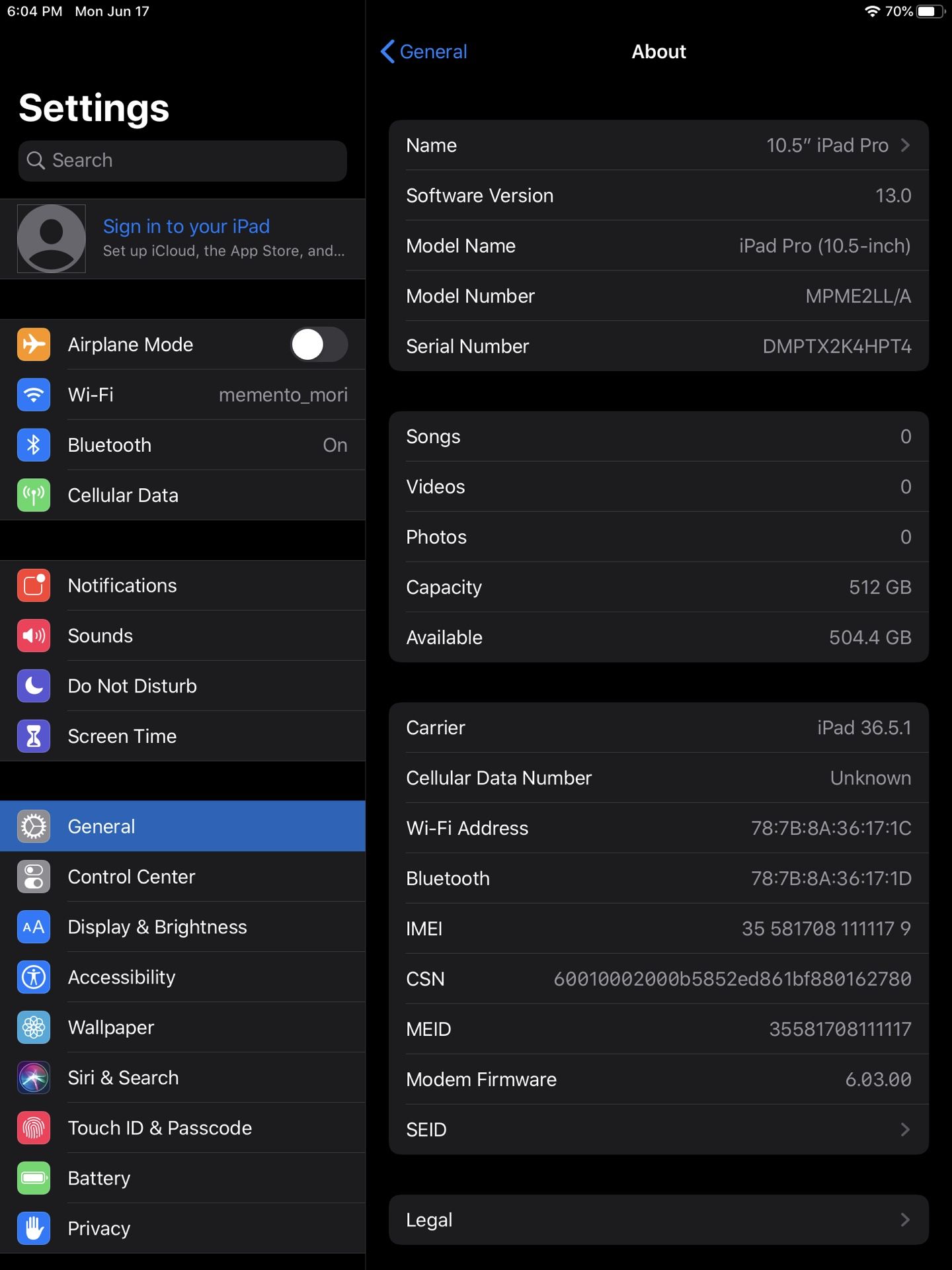
Task: Tap the Display & Brightness AA icon
Action: click(x=34, y=927)
